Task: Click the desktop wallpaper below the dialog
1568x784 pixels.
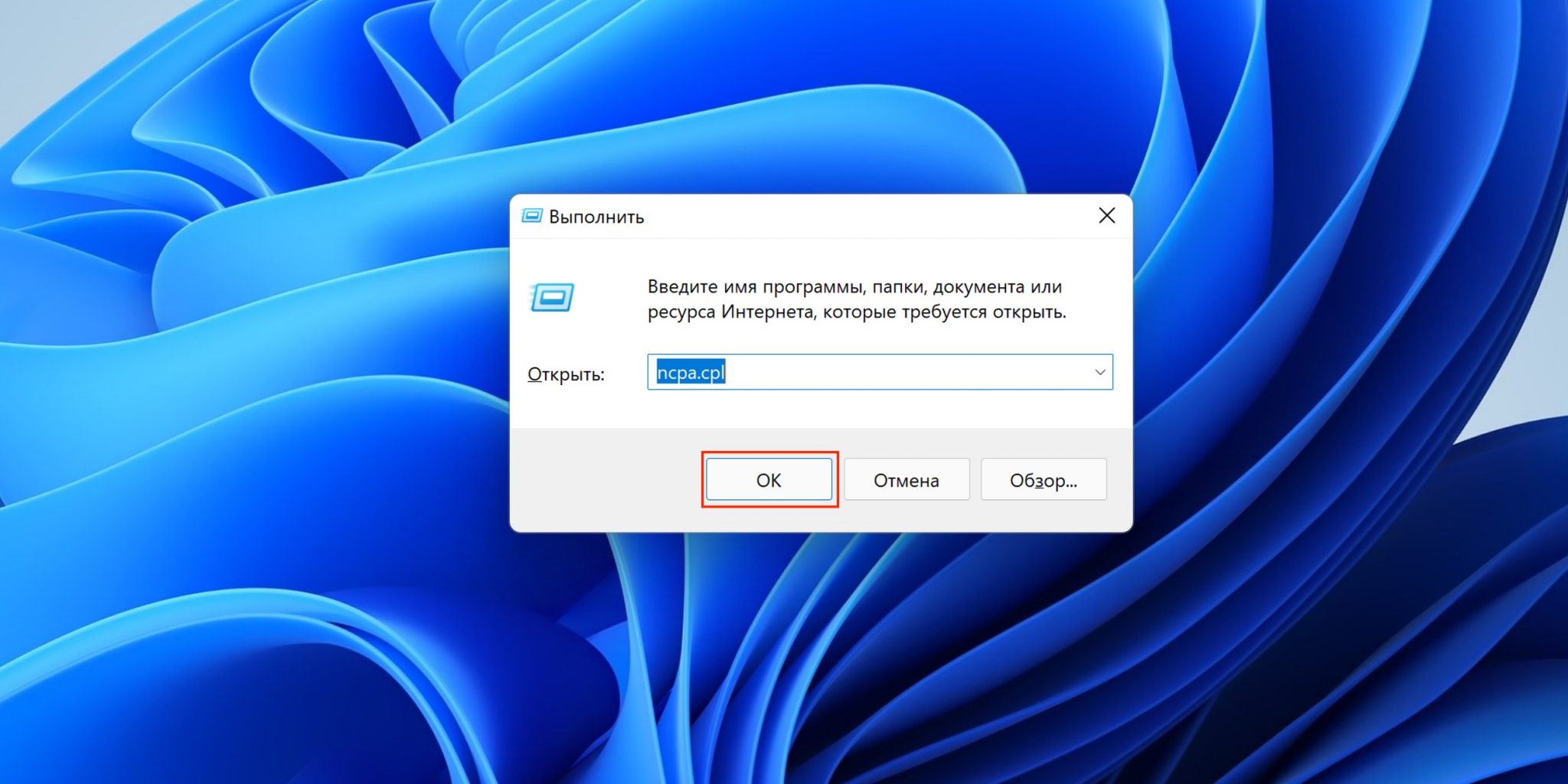Action: pyautogui.click(x=819, y=658)
